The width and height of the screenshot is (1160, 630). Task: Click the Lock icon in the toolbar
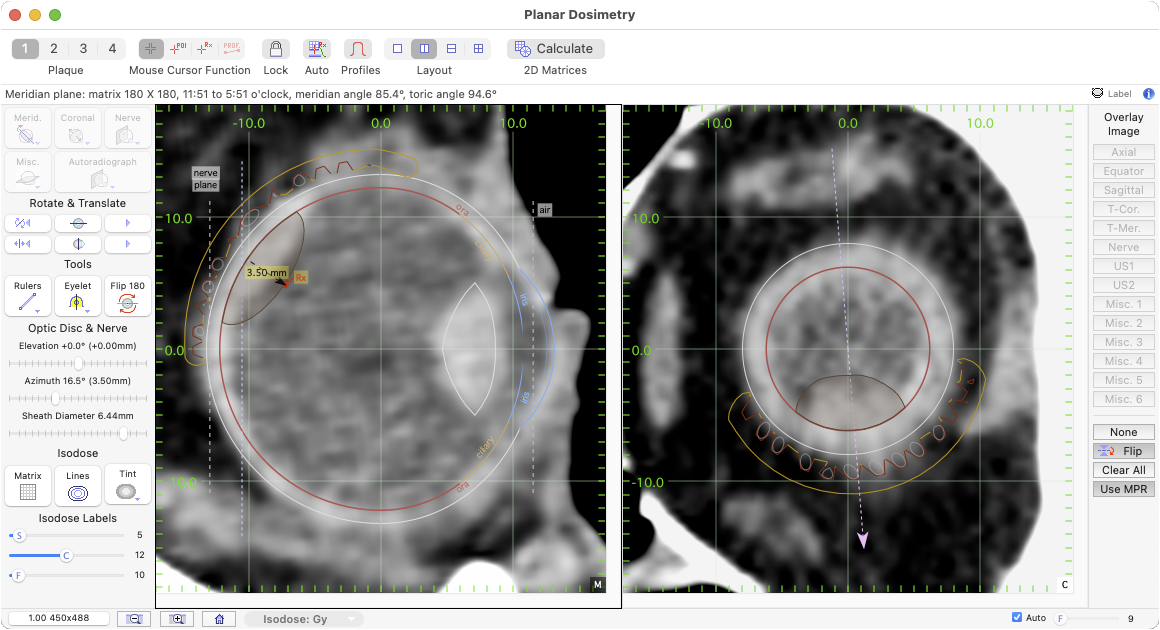[x=276, y=49]
